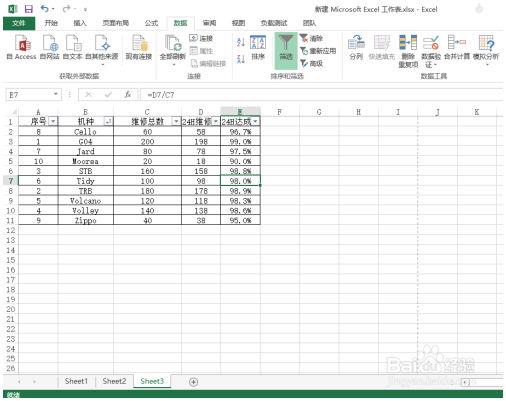
Task: Click the Redo arrow icon
Action: (66, 9)
